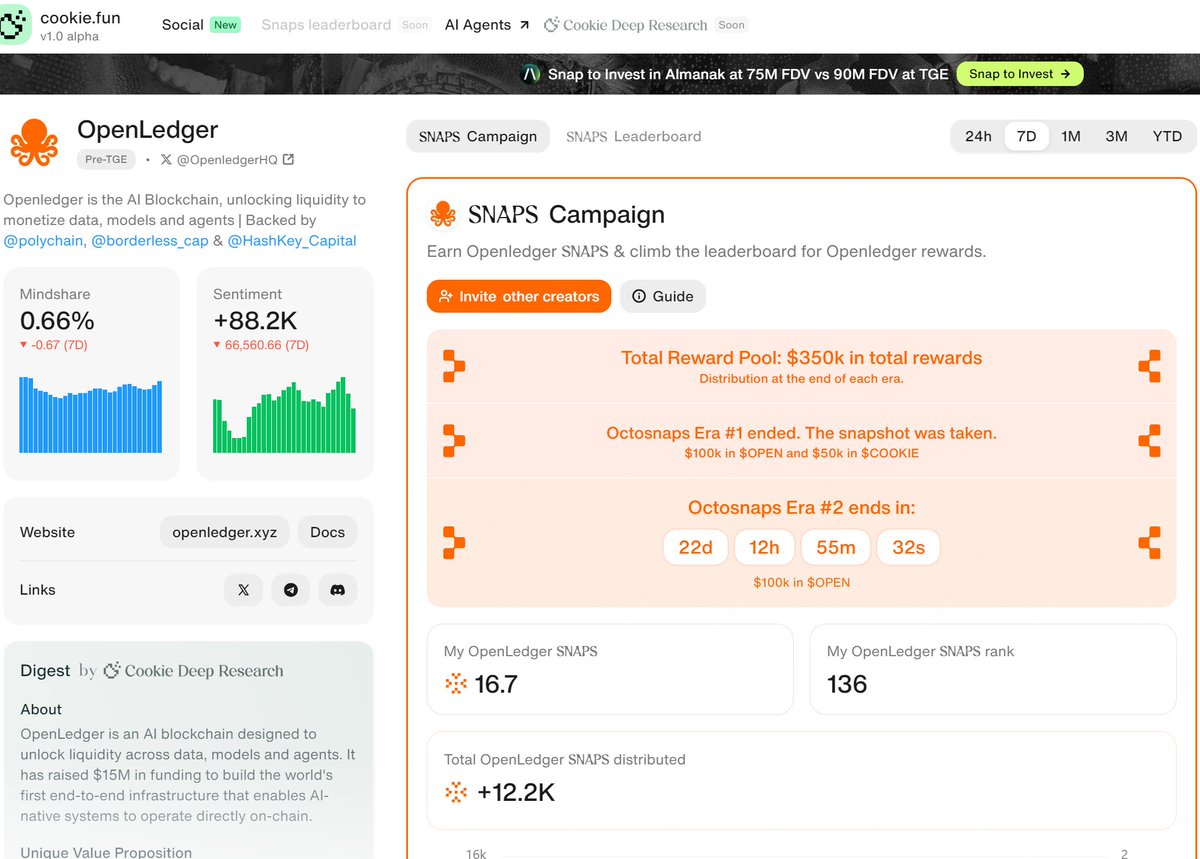The image size is (1200, 859).
Task: Open AI Agents external link
Action: [487, 25]
